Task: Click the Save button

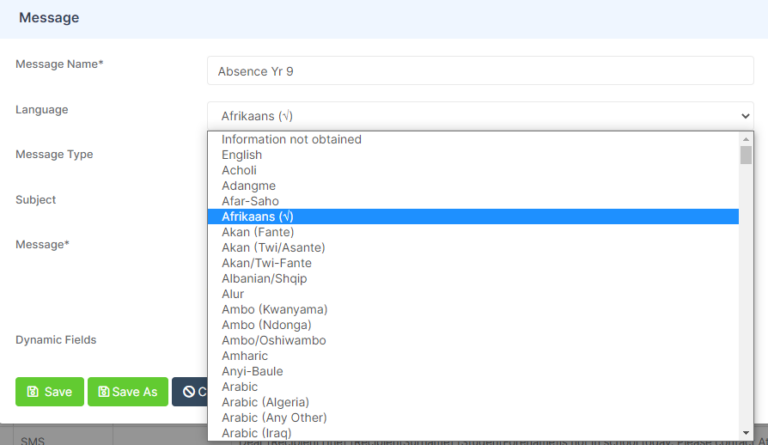Action: point(49,392)
